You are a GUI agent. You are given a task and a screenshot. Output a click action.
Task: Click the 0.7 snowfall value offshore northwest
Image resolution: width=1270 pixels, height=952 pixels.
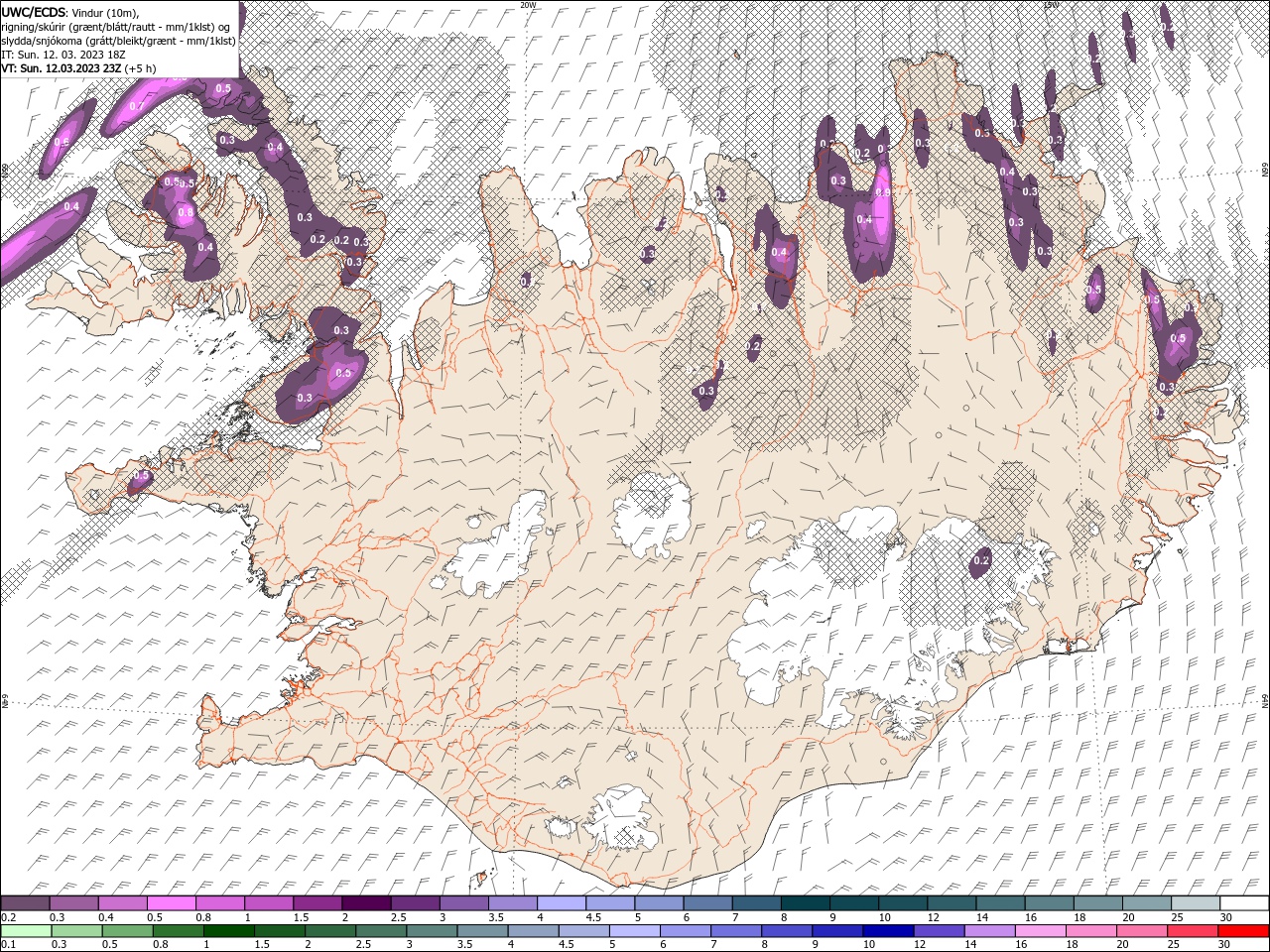(136, 106)
